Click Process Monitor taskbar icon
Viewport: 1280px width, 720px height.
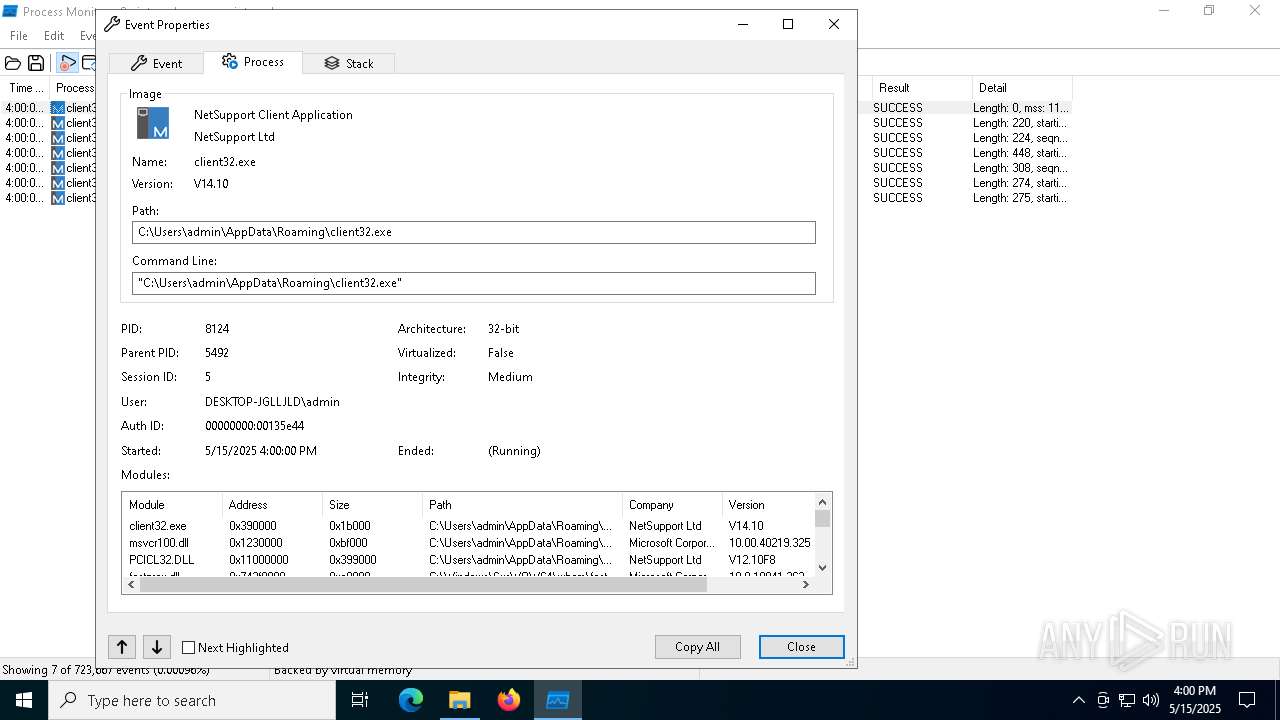(x=558, y=700)
